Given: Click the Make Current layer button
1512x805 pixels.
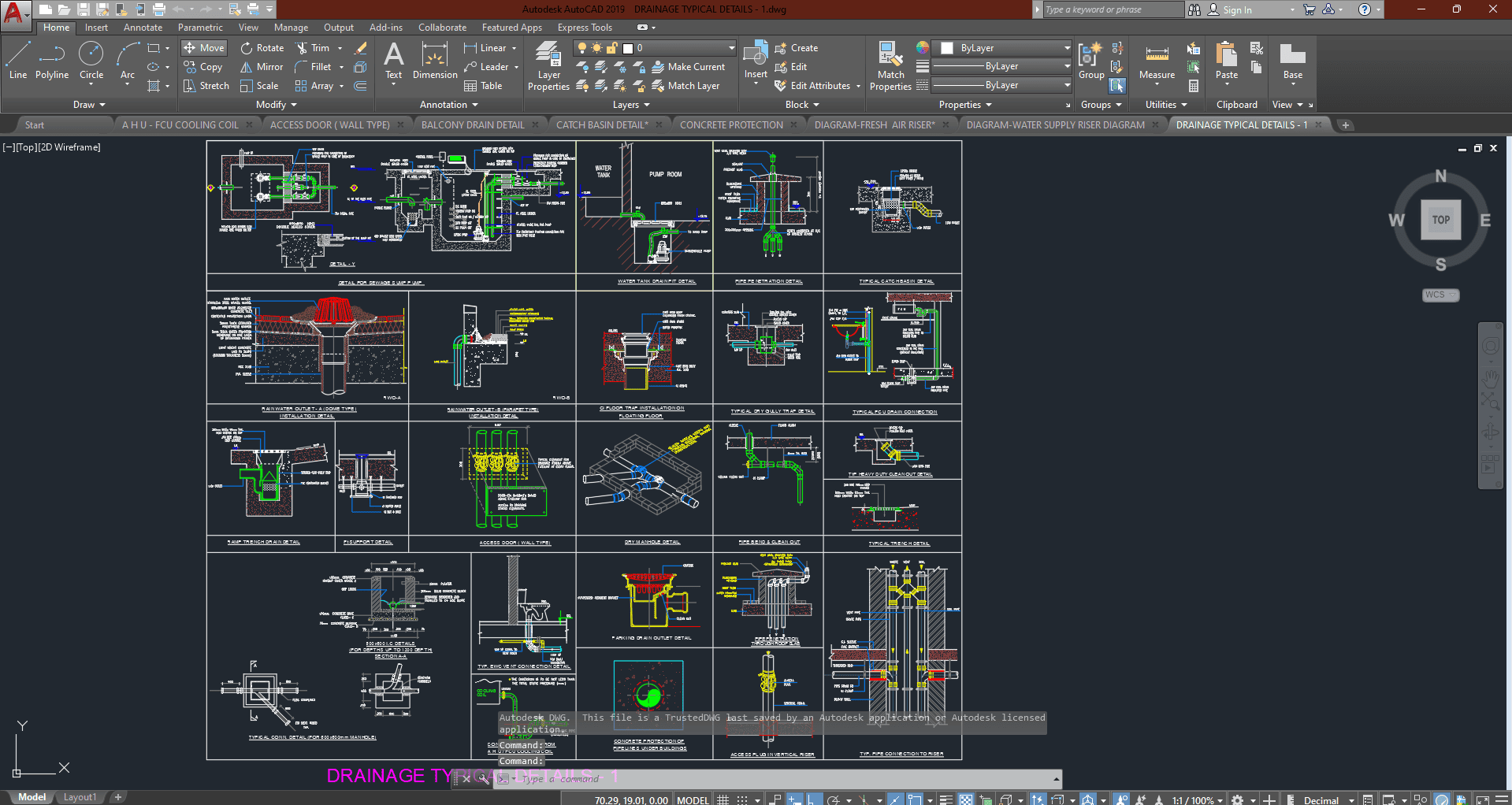Looking at the screenshot, I should coord(688,67).
